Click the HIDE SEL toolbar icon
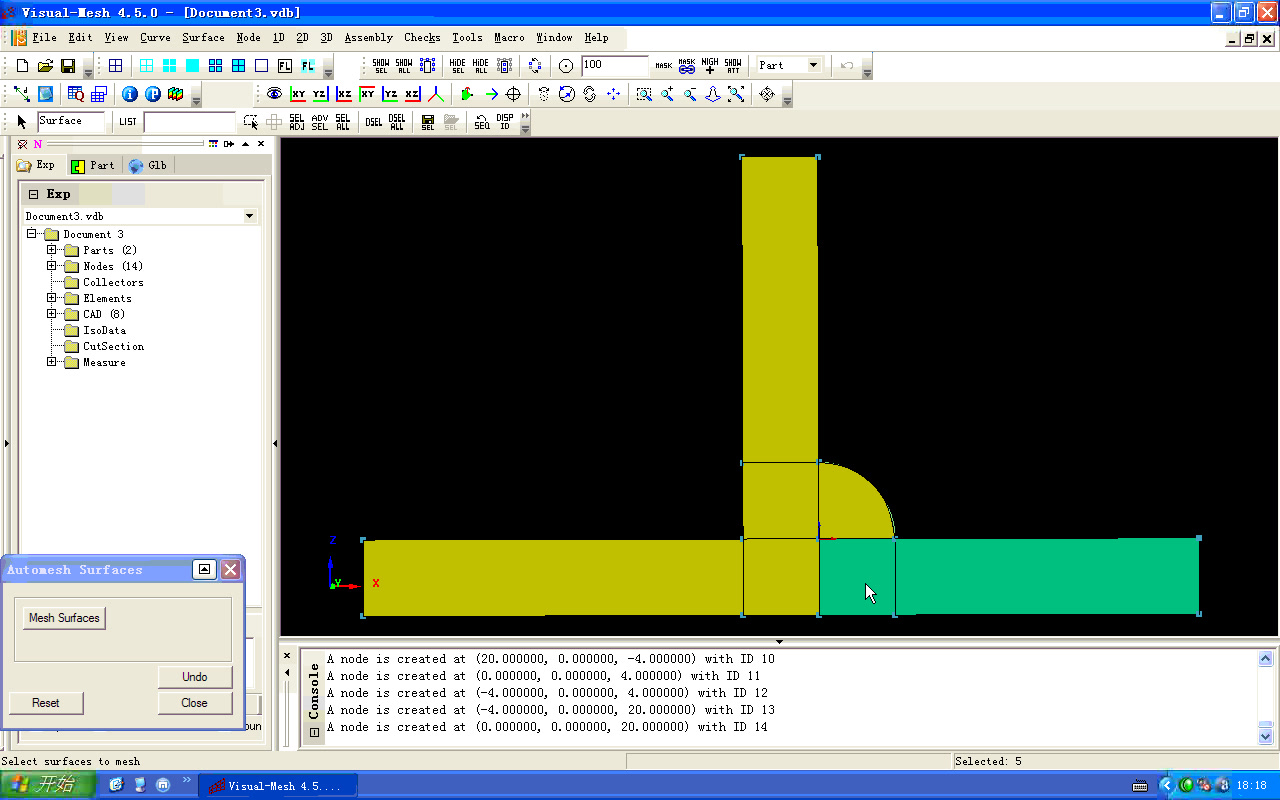The height and width of the screenshot is (800, 1280). click(x=458, y=66)
